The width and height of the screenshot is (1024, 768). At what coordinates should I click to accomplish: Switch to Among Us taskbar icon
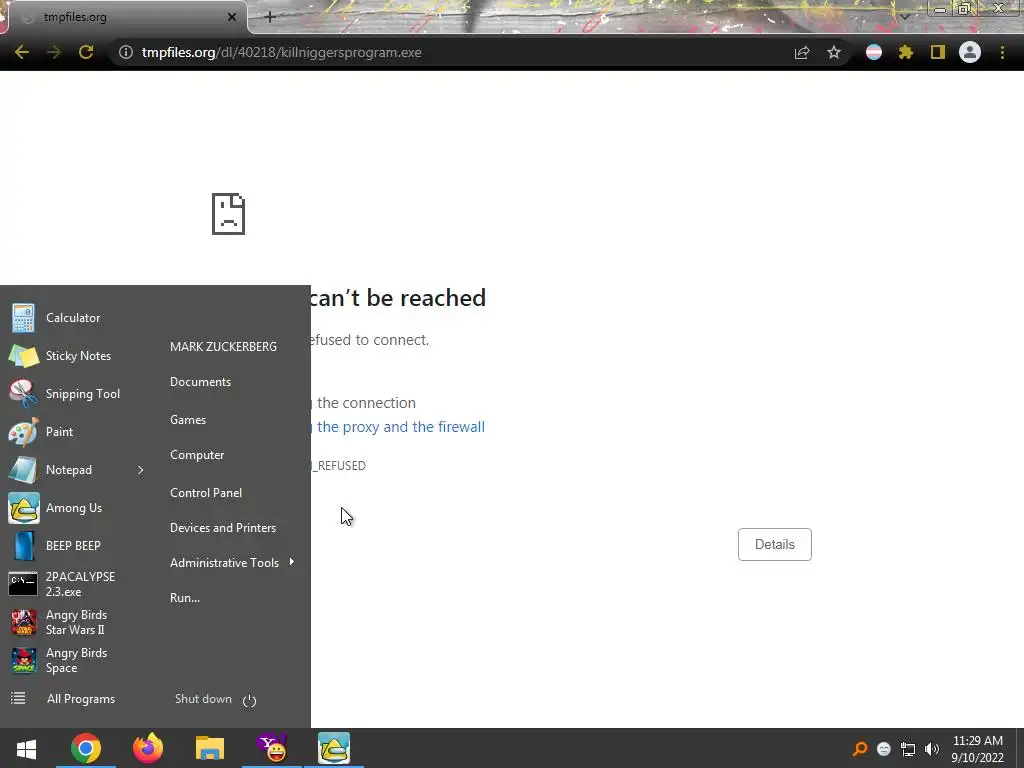(x=334, y=748)
